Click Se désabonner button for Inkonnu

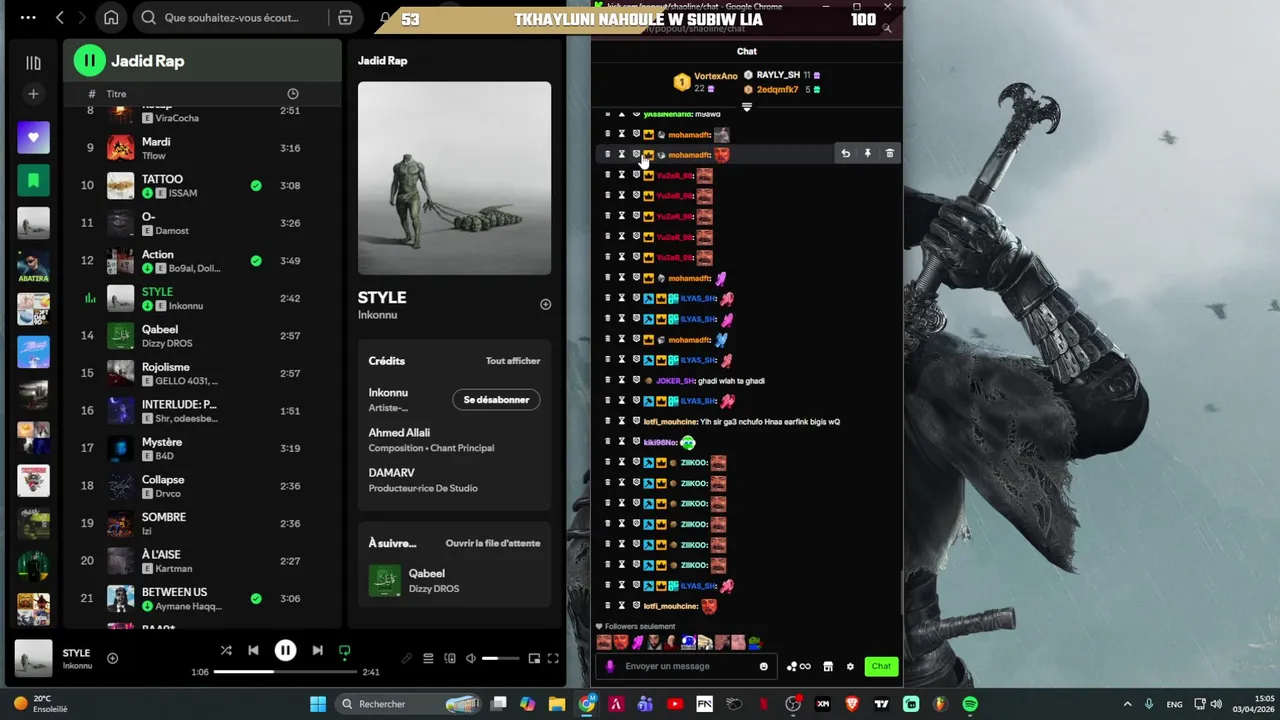[496, 400]
